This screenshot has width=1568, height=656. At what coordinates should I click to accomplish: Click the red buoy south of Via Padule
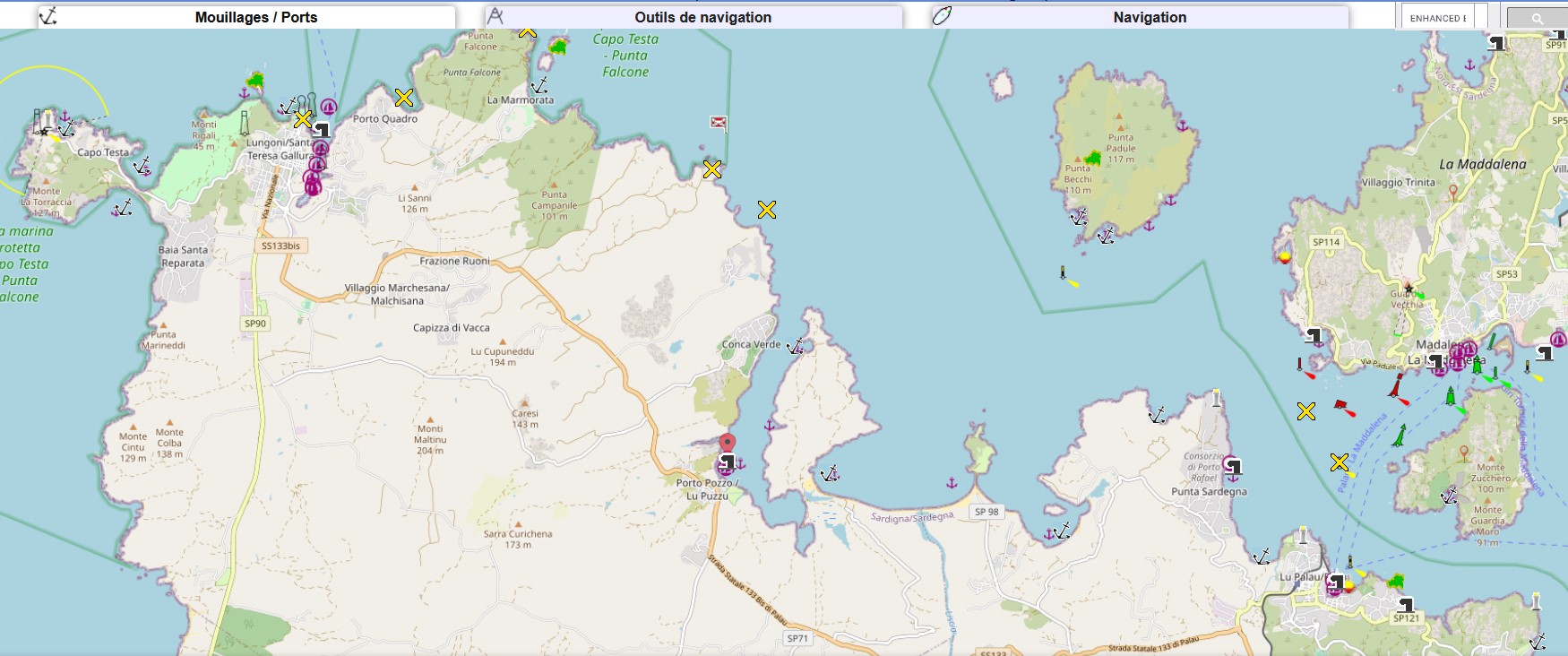(1397, 386)
